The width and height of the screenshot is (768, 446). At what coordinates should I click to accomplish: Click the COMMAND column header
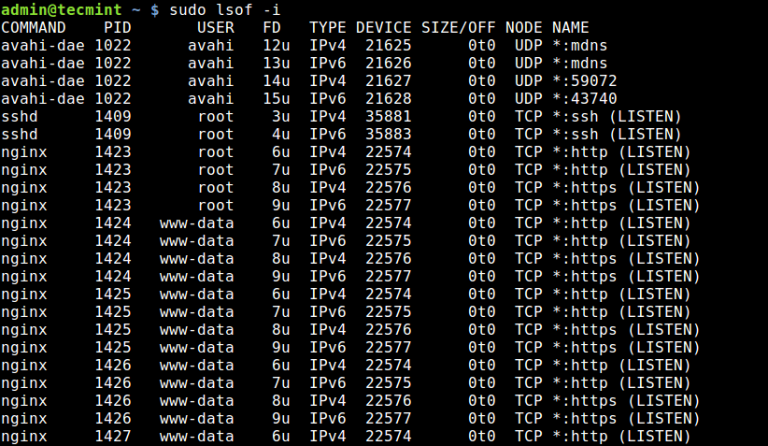[34, 27]
